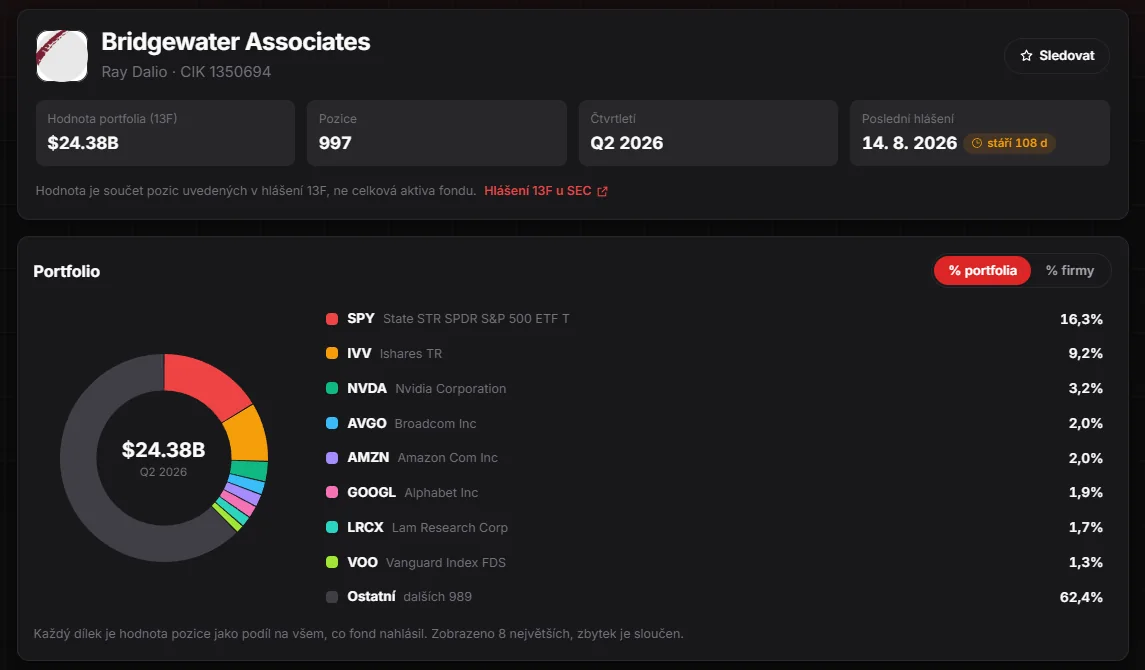This screenshot has width=1145, height=670.
Task: Click the stáří 108 d badge
Action: (1009, 143)
